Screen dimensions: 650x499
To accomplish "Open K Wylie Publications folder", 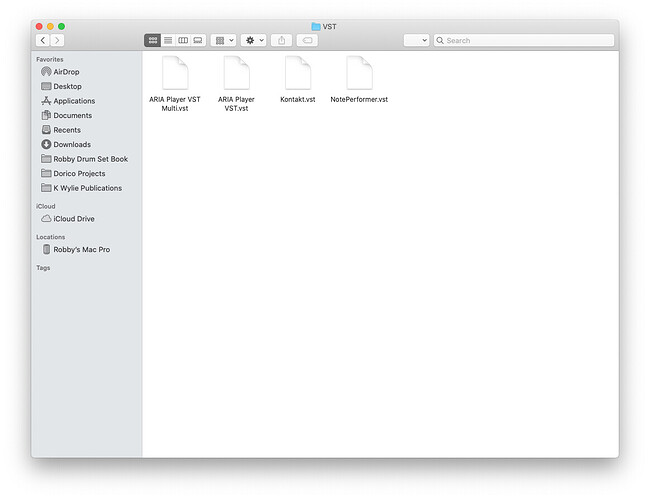I will [x=87, y=188].
